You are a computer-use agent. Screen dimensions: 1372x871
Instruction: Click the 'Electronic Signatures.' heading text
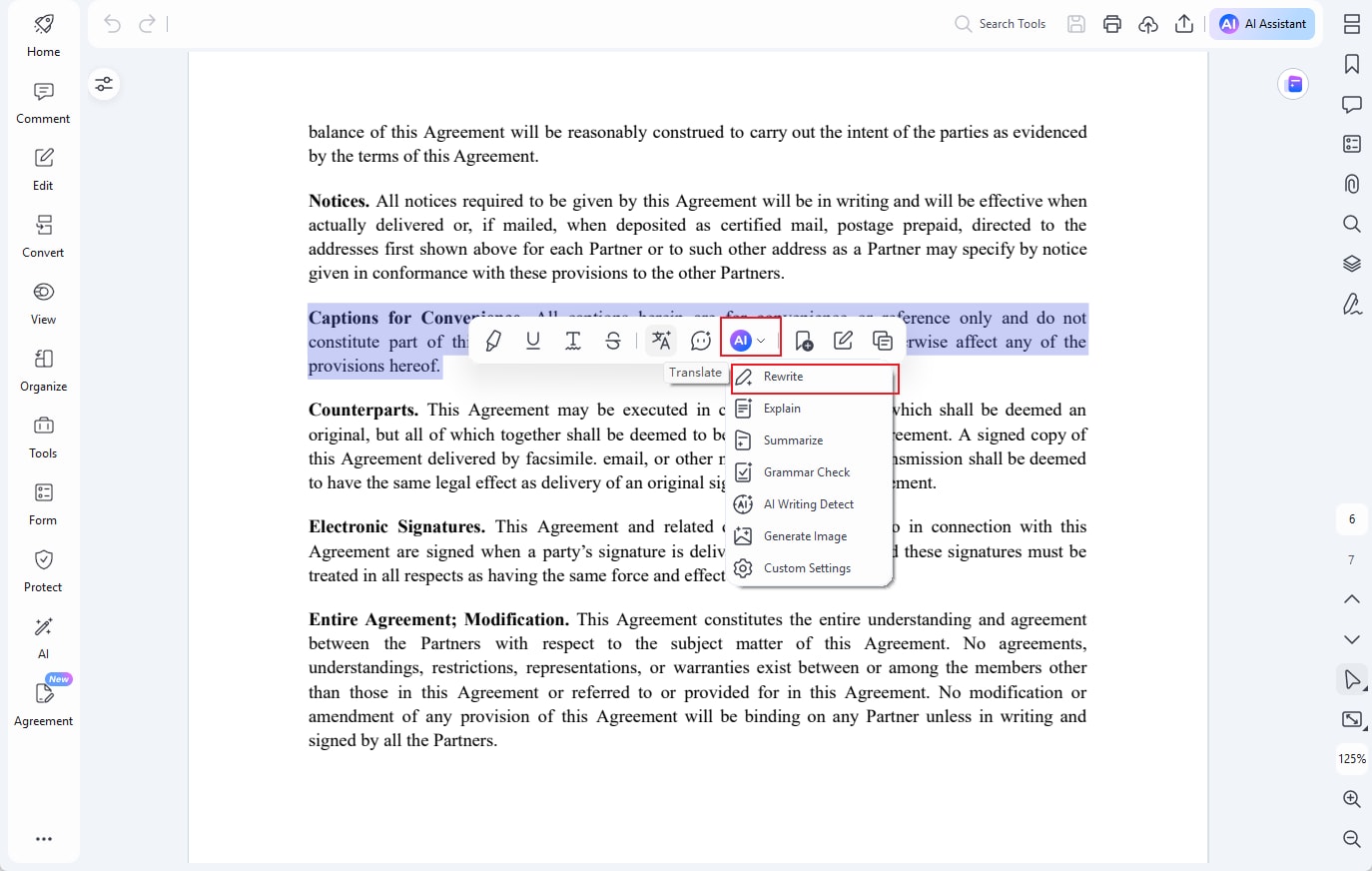[396, 527]
